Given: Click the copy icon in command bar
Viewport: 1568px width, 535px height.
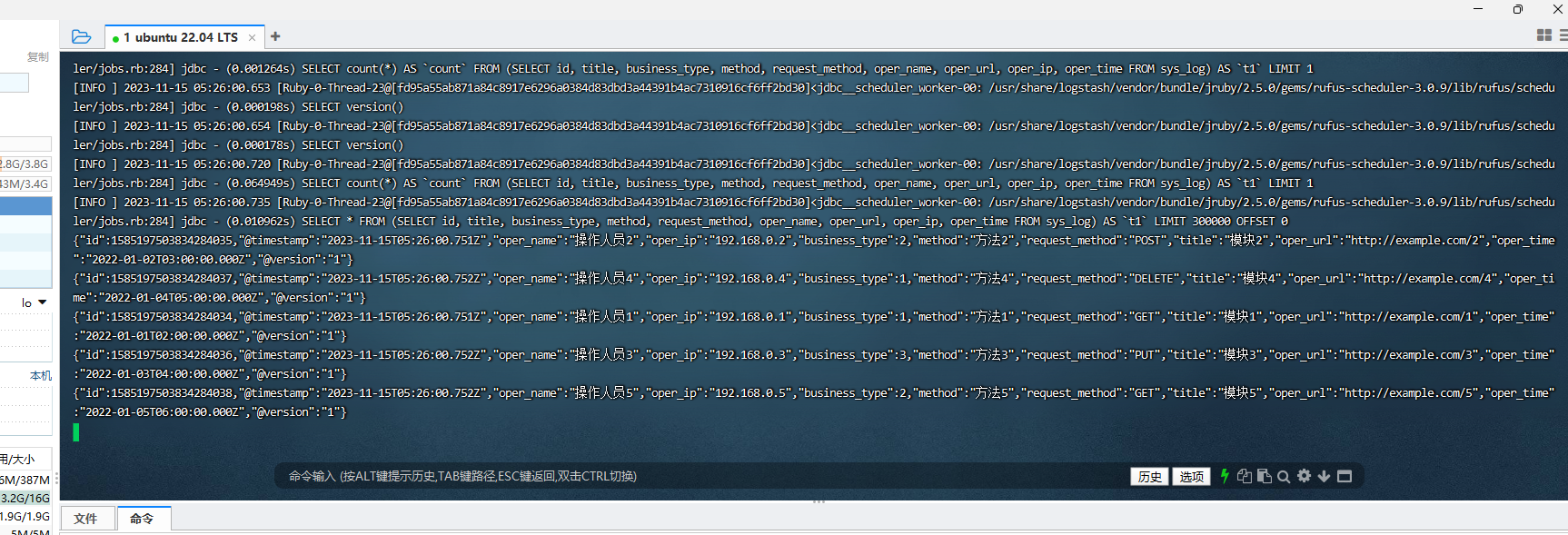Looking at the screenshot, I should [1245, 476].
